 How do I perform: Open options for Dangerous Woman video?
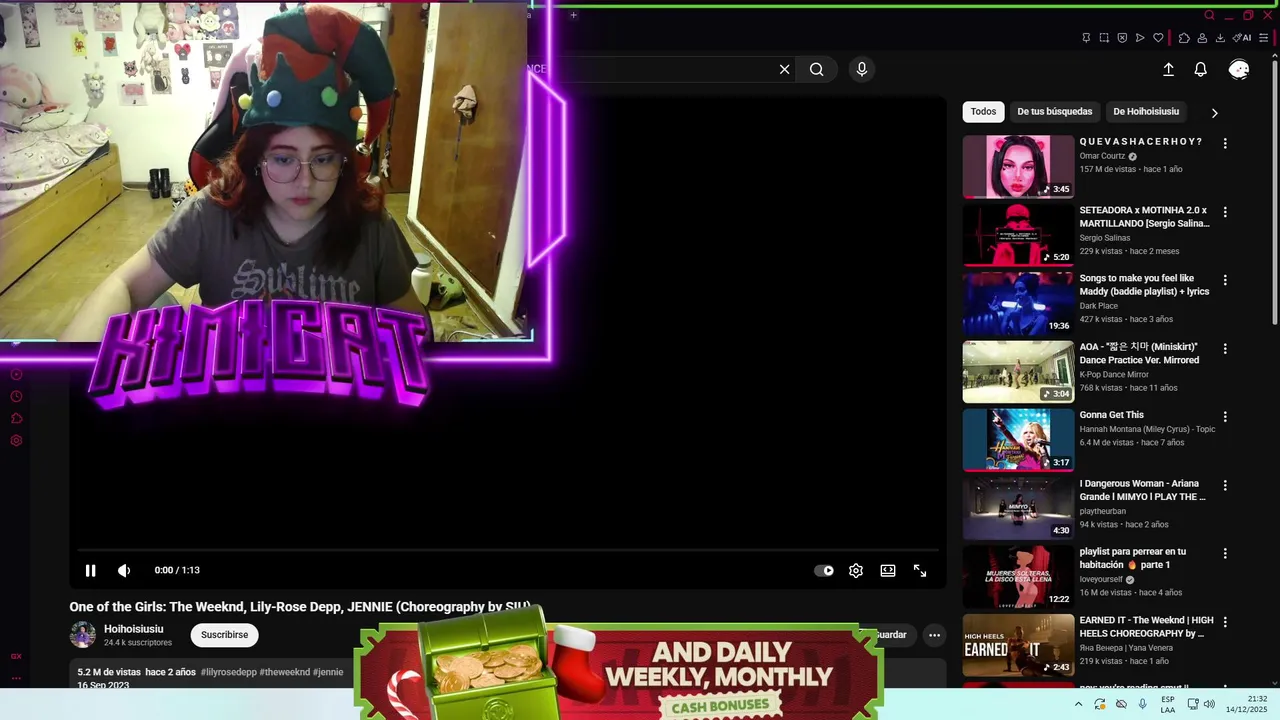coord(1225,485)
